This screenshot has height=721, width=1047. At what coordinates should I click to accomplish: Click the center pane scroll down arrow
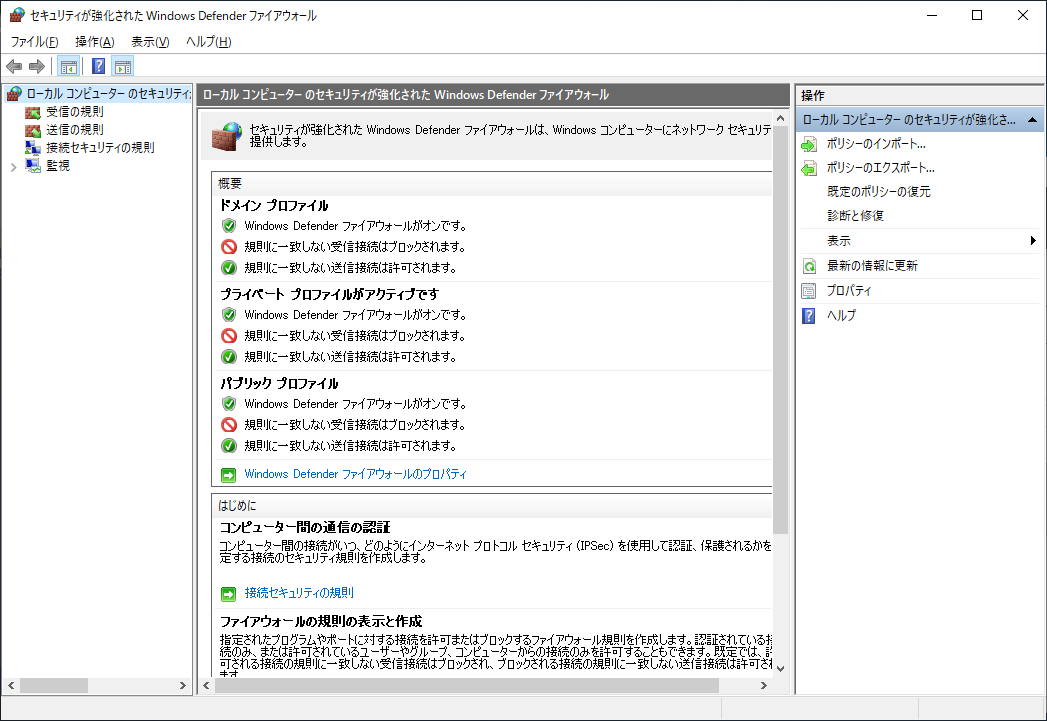pos(781,668)
